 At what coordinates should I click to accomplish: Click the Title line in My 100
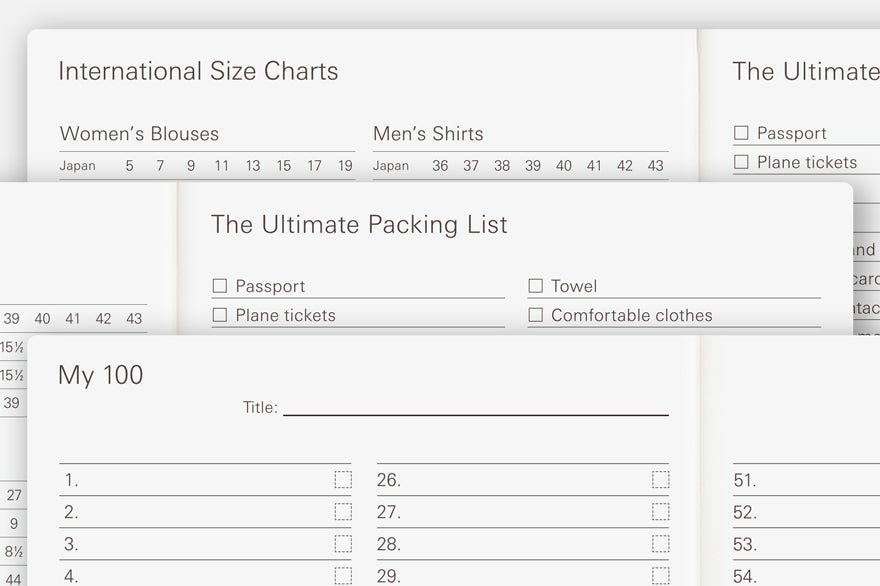[476, 408]
